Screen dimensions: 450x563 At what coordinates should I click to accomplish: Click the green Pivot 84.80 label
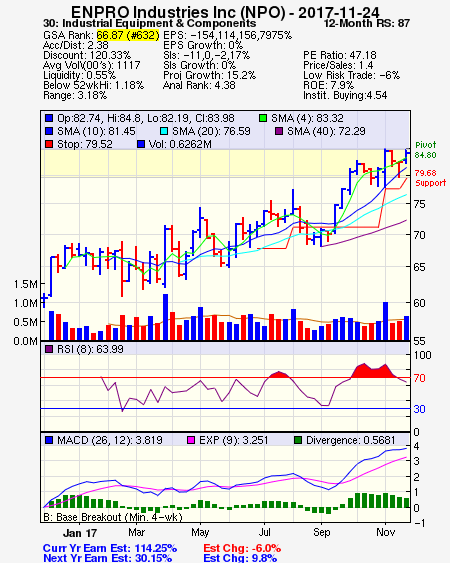[426, 150]
